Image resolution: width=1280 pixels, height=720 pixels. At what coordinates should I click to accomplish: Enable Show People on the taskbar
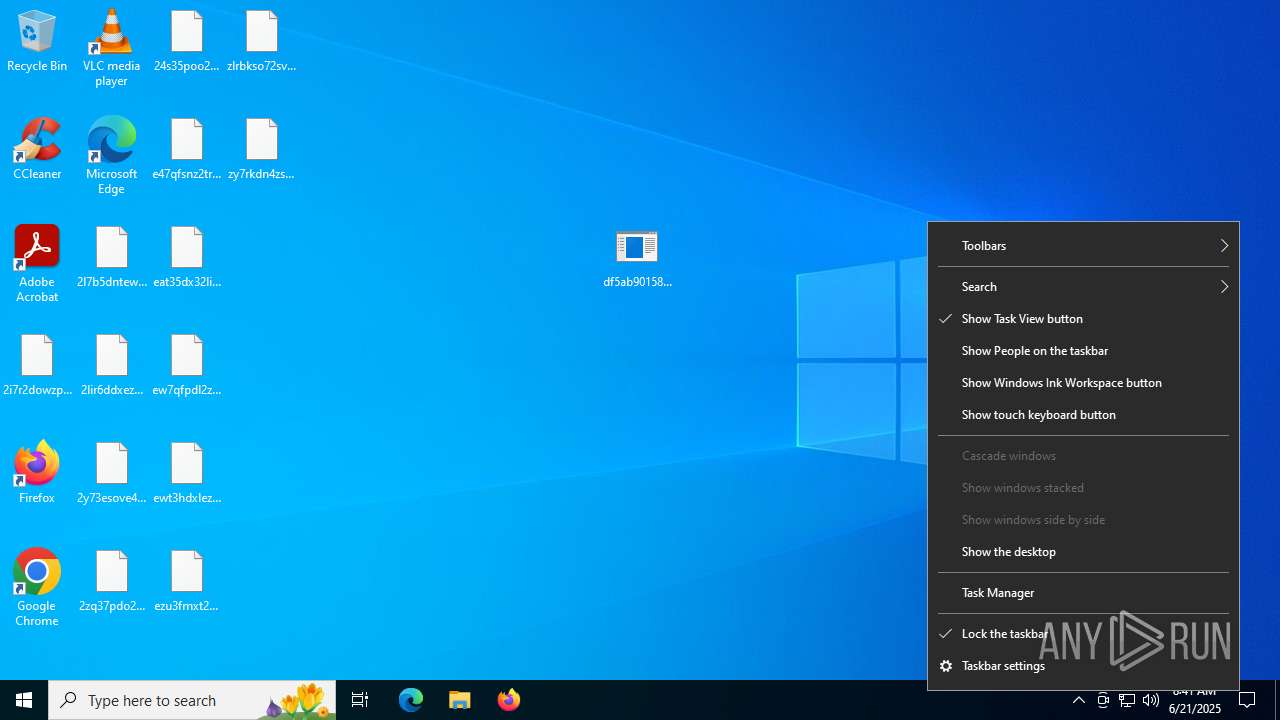tap(1083, 351)
